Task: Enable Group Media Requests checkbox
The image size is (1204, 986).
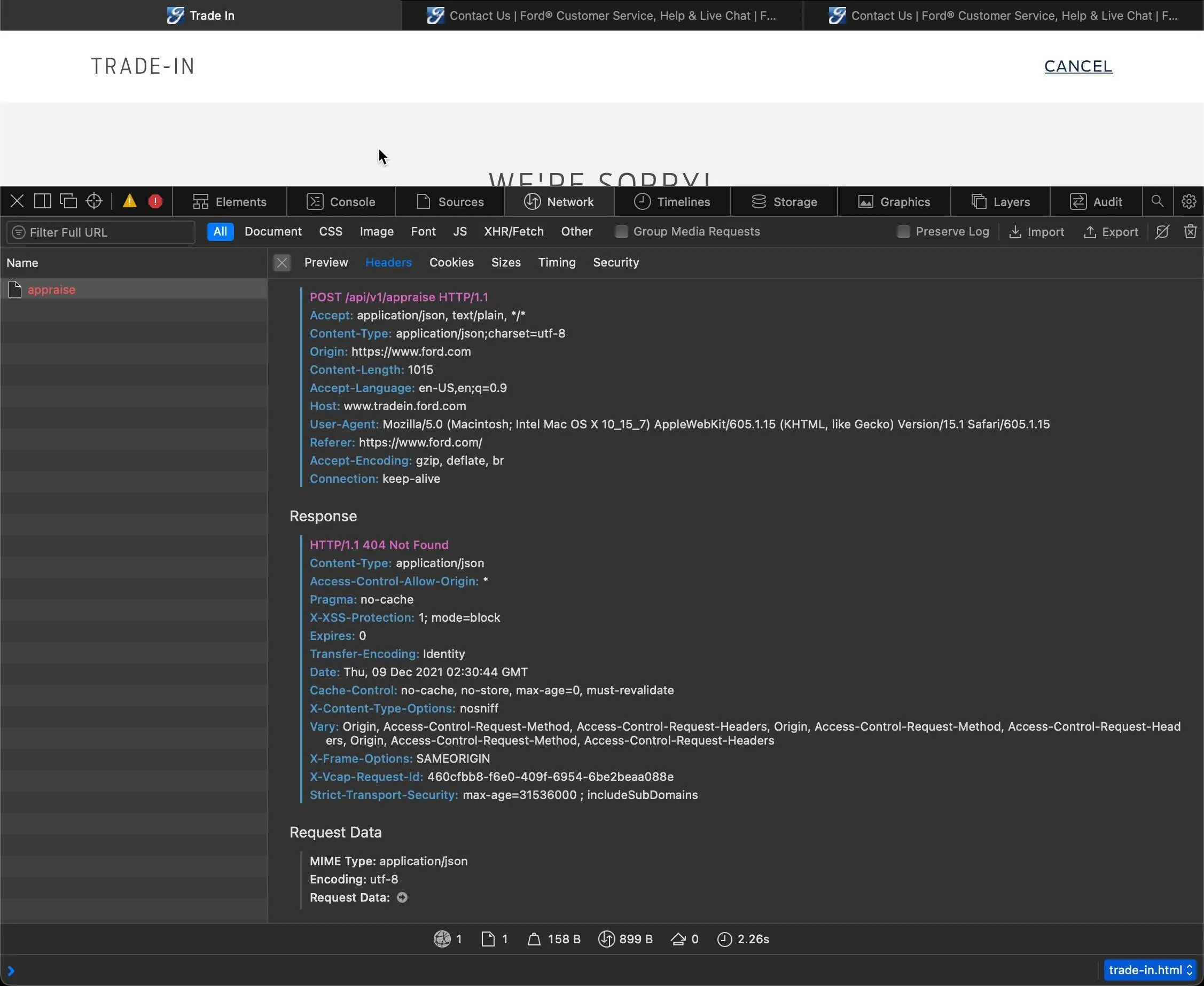Action: click(621, 232)
